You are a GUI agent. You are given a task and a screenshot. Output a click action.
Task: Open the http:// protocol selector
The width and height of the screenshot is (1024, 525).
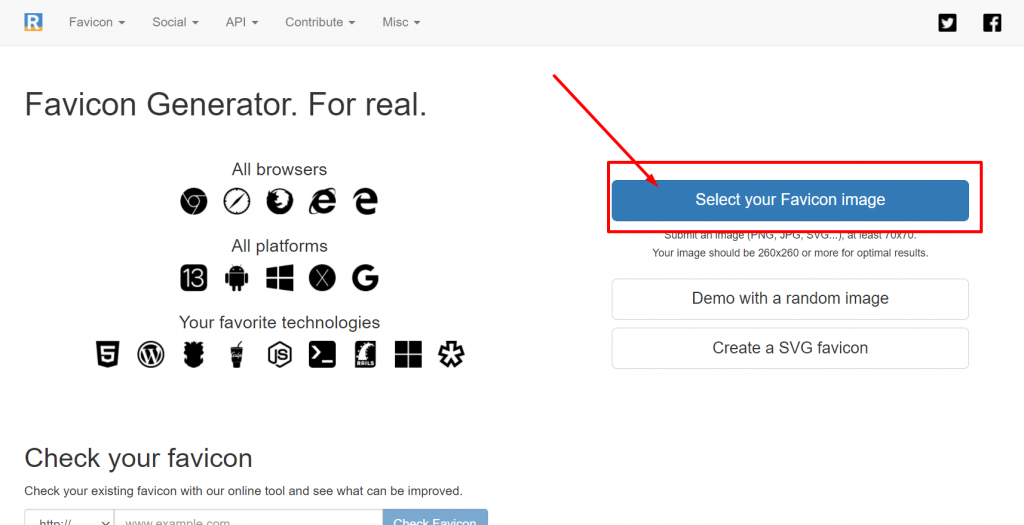pos(69,519)
